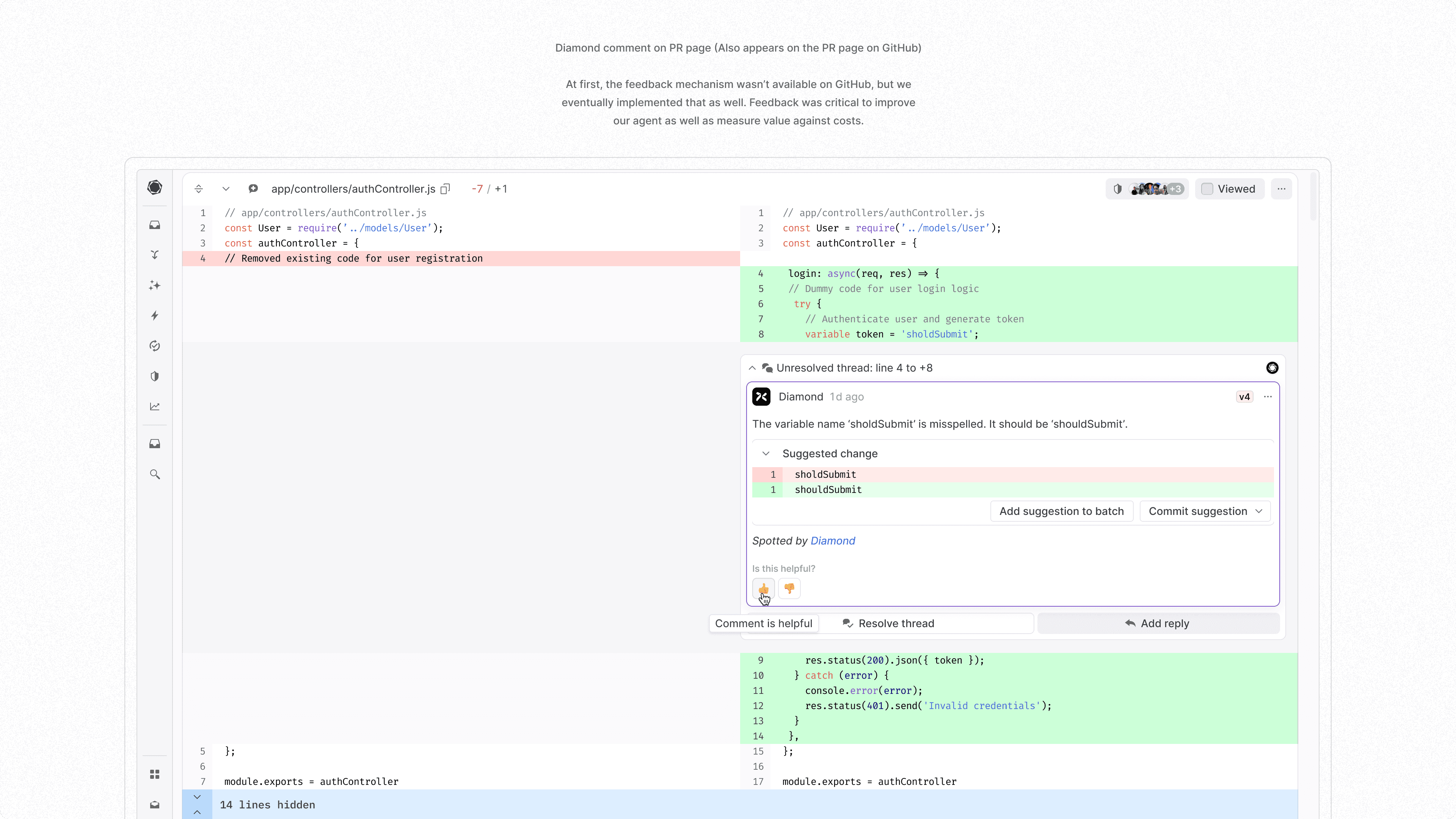1456x819 pixels.
Task: Expand hidden lines downward chevron
Action: coord(197,797)
